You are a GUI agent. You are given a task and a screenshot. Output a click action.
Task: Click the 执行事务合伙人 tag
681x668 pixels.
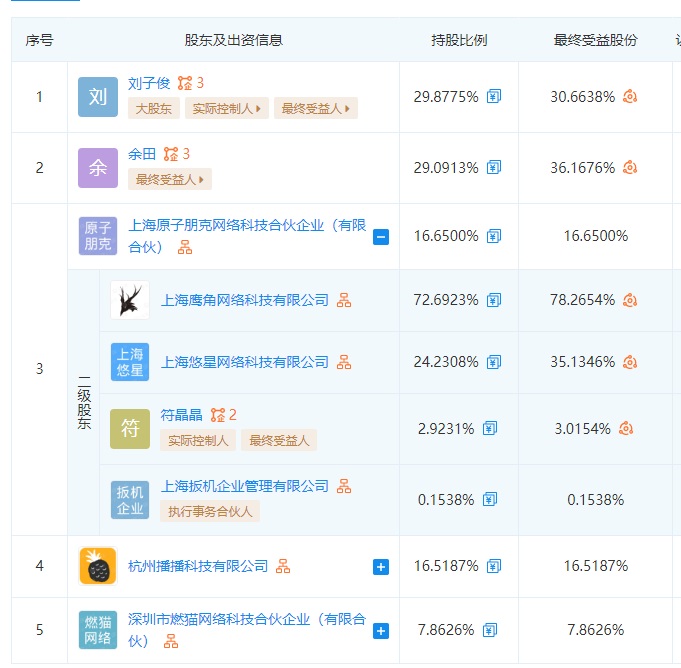click(x=210, y=511)
